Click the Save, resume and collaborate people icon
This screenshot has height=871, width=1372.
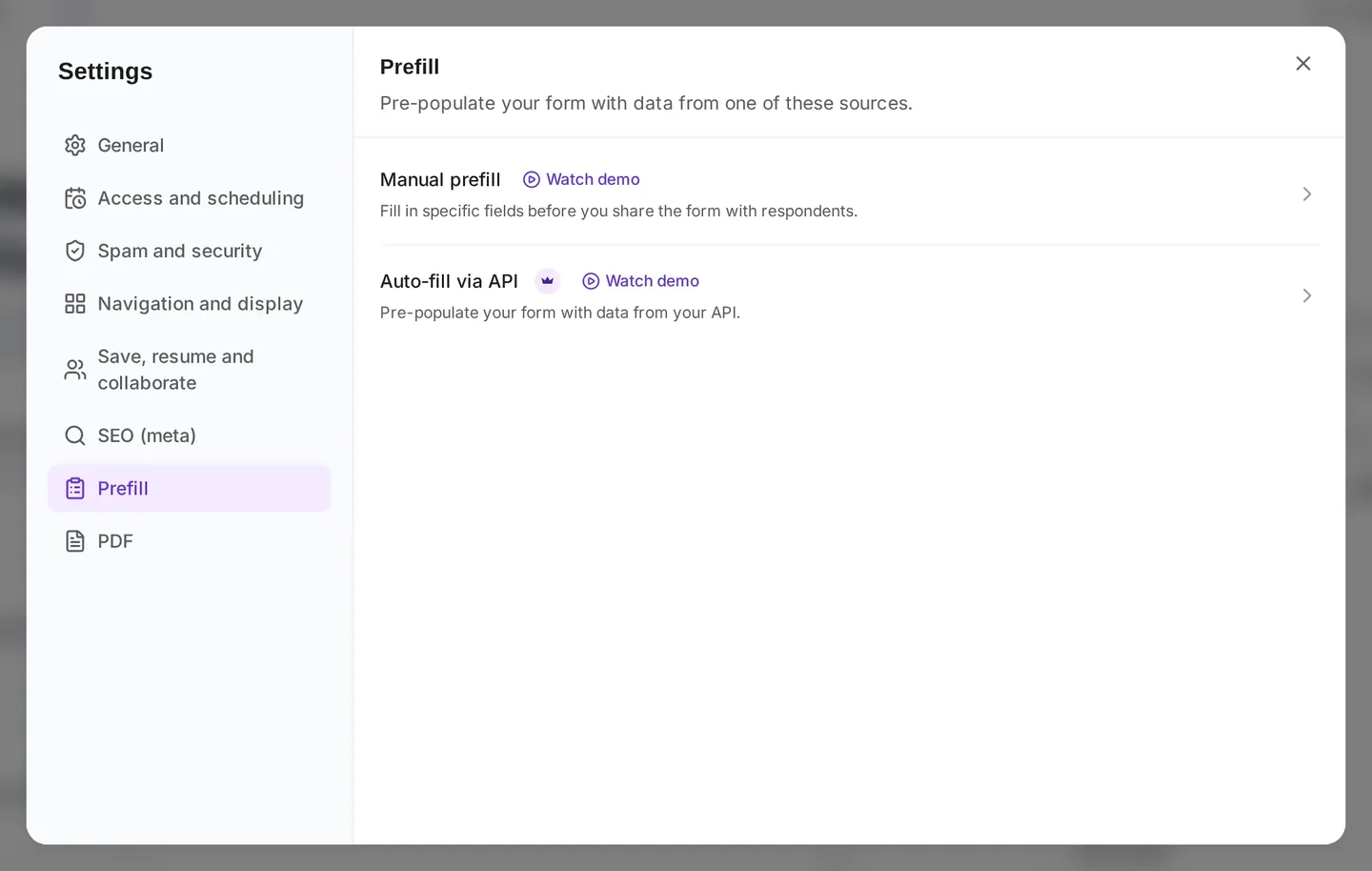click(x=75, y=370)
